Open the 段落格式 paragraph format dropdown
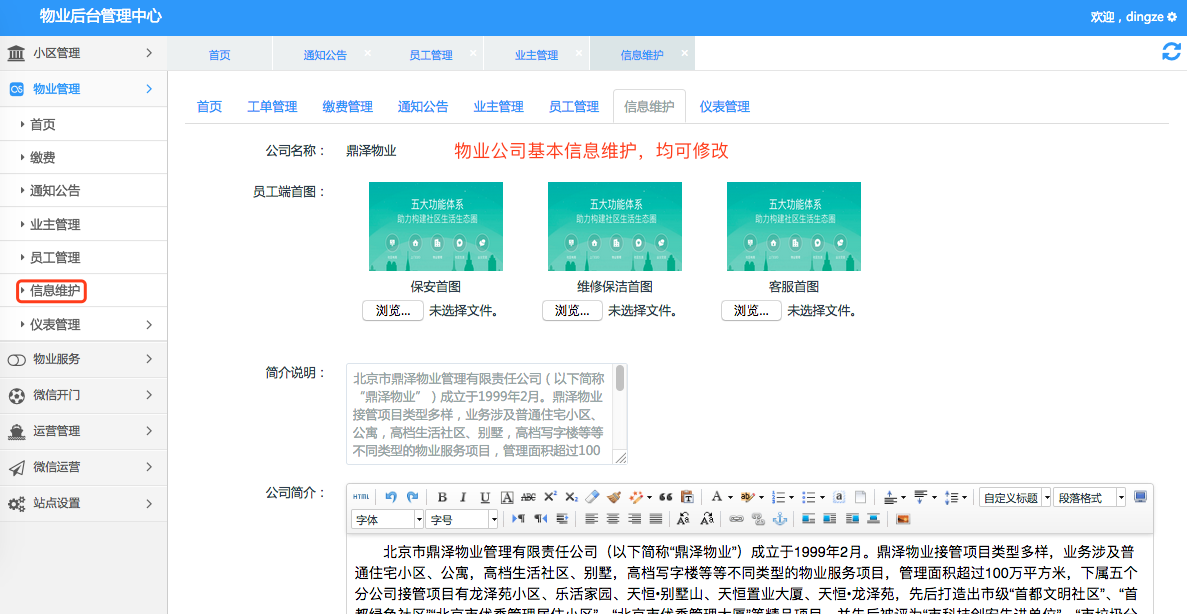 pos(1089,497)
